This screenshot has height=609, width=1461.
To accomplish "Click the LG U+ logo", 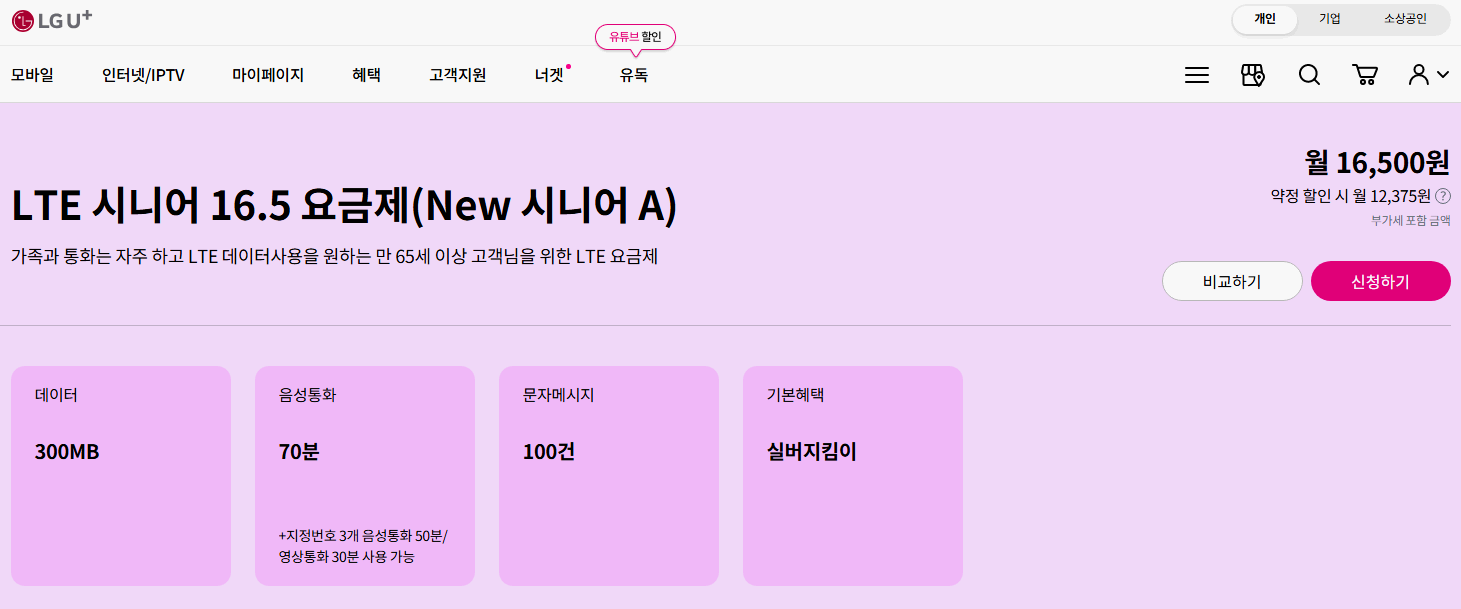I will (x=52, y=19).
